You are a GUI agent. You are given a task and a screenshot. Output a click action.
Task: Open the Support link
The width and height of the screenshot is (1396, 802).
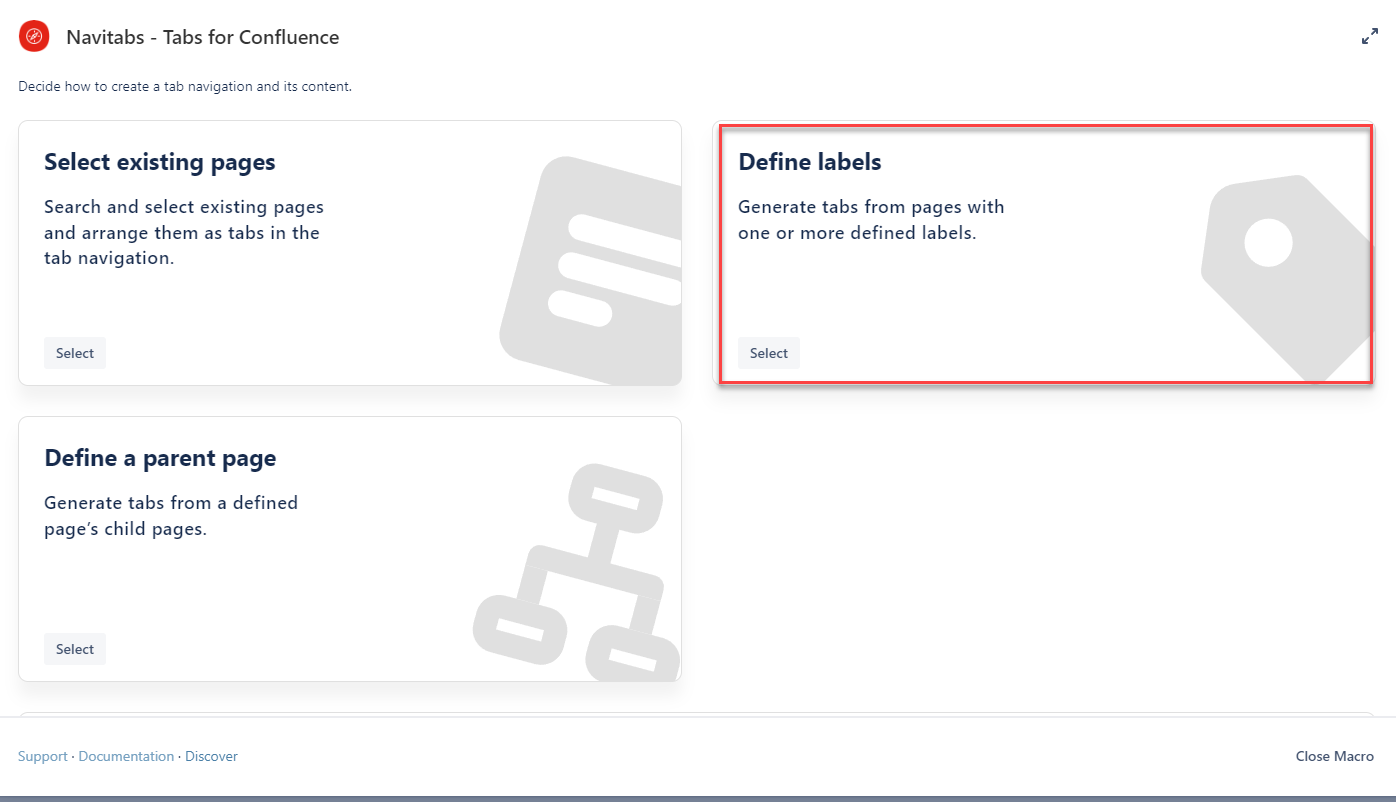click(43, 756)
